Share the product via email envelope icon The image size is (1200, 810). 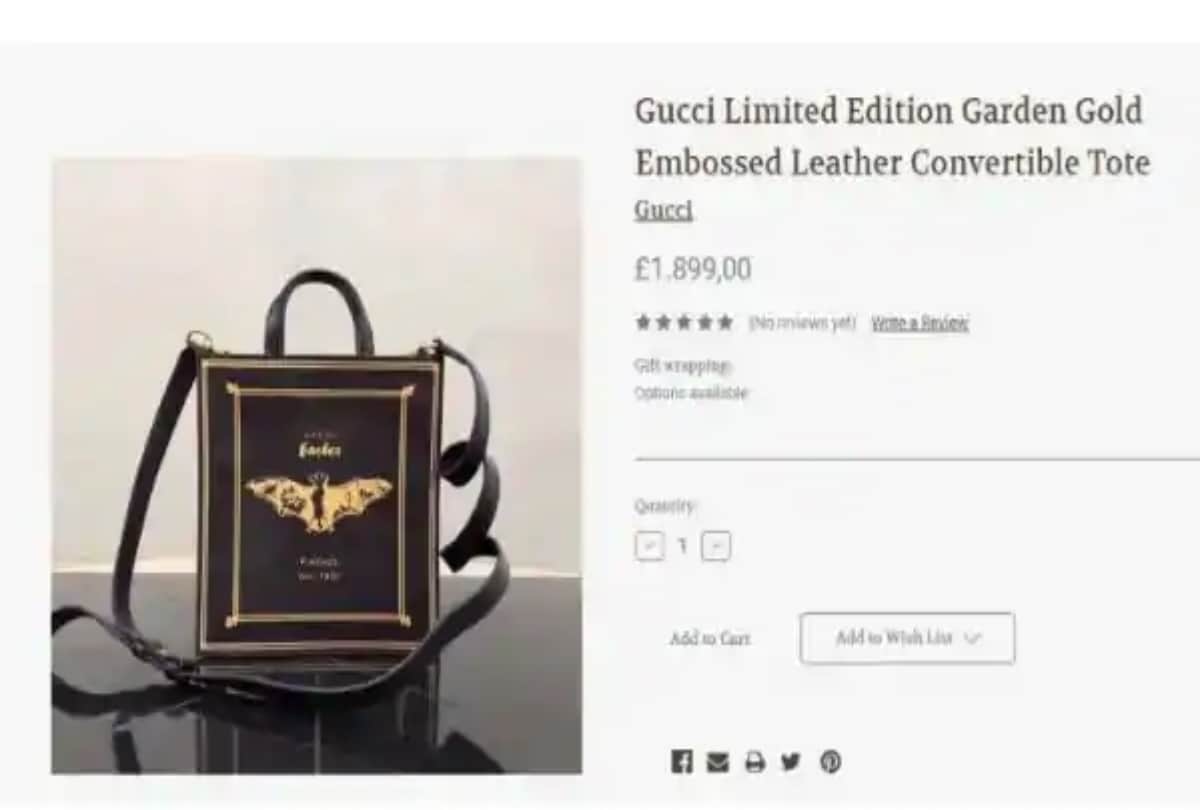pos(717,762)
